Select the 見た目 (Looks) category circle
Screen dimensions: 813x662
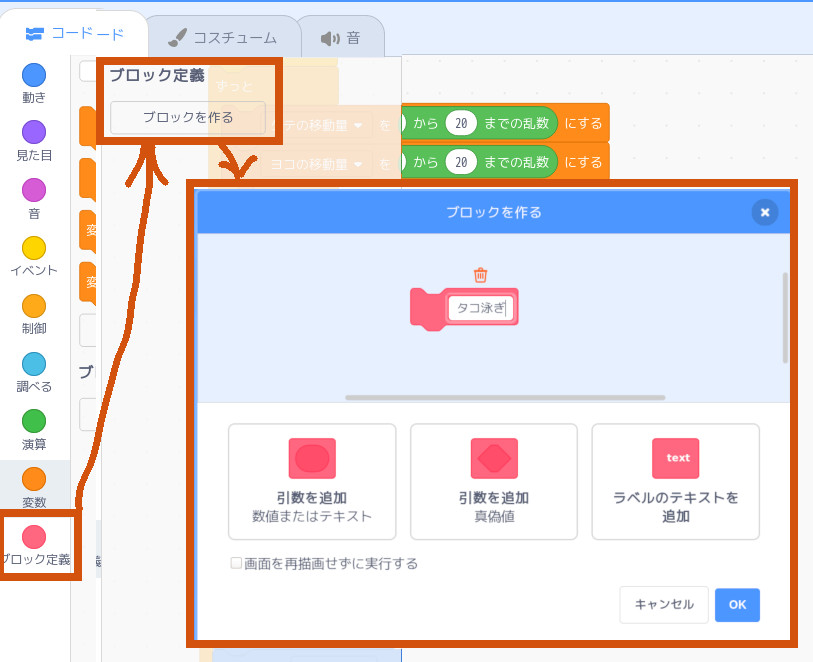[x=34, y=132]
